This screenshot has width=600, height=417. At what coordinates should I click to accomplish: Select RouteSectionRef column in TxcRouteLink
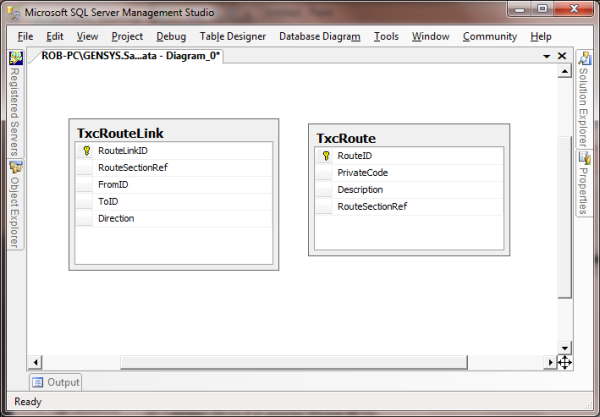[174, 168]
